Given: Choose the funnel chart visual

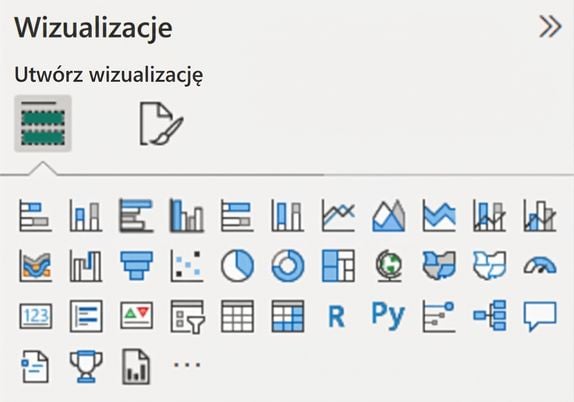Looking at the screenshot, I should [x=137, y=265].
